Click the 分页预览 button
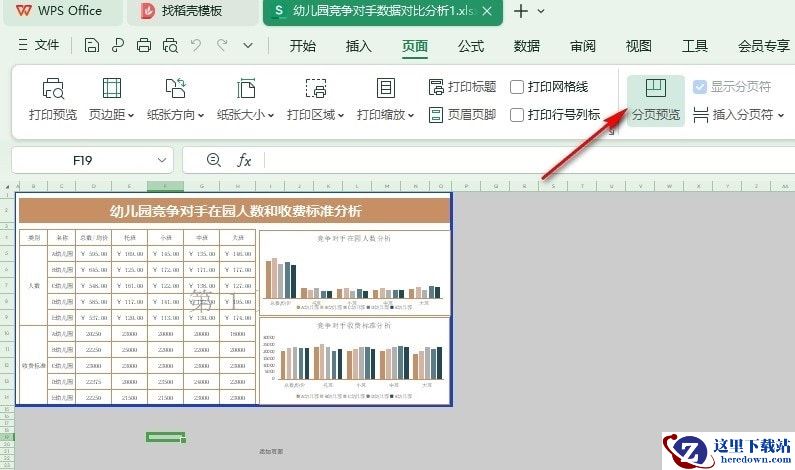 (x=656, y=99)
